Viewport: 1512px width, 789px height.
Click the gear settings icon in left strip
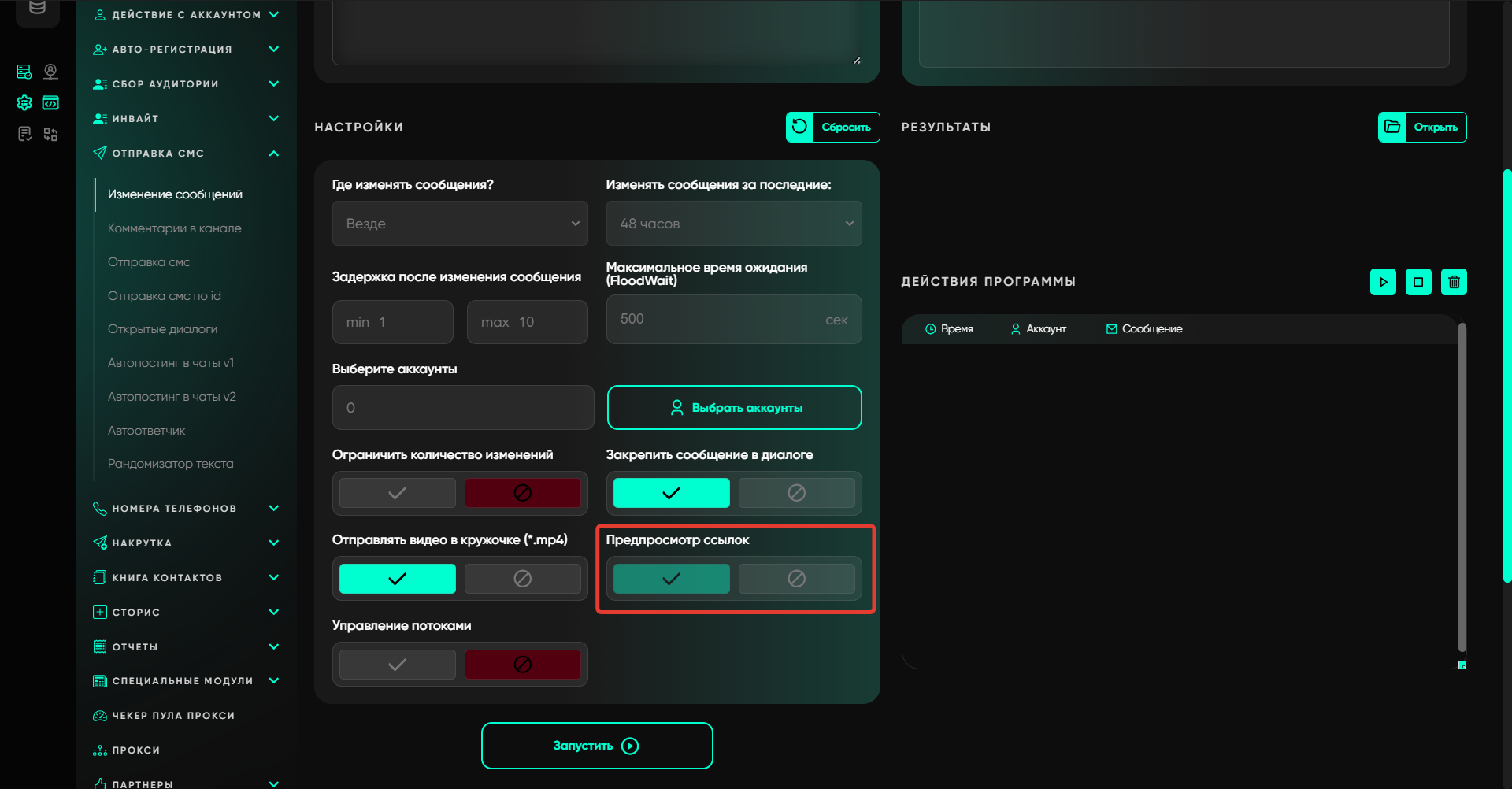coord(24,102)
